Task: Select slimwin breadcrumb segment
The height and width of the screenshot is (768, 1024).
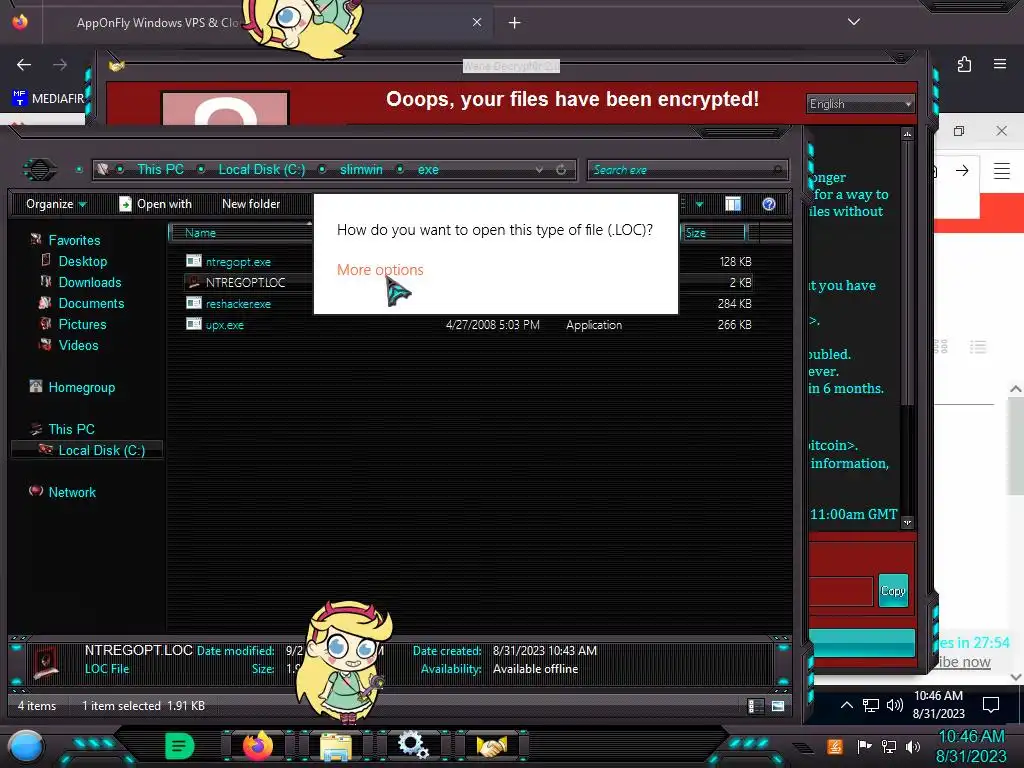Action: [361, 170]
